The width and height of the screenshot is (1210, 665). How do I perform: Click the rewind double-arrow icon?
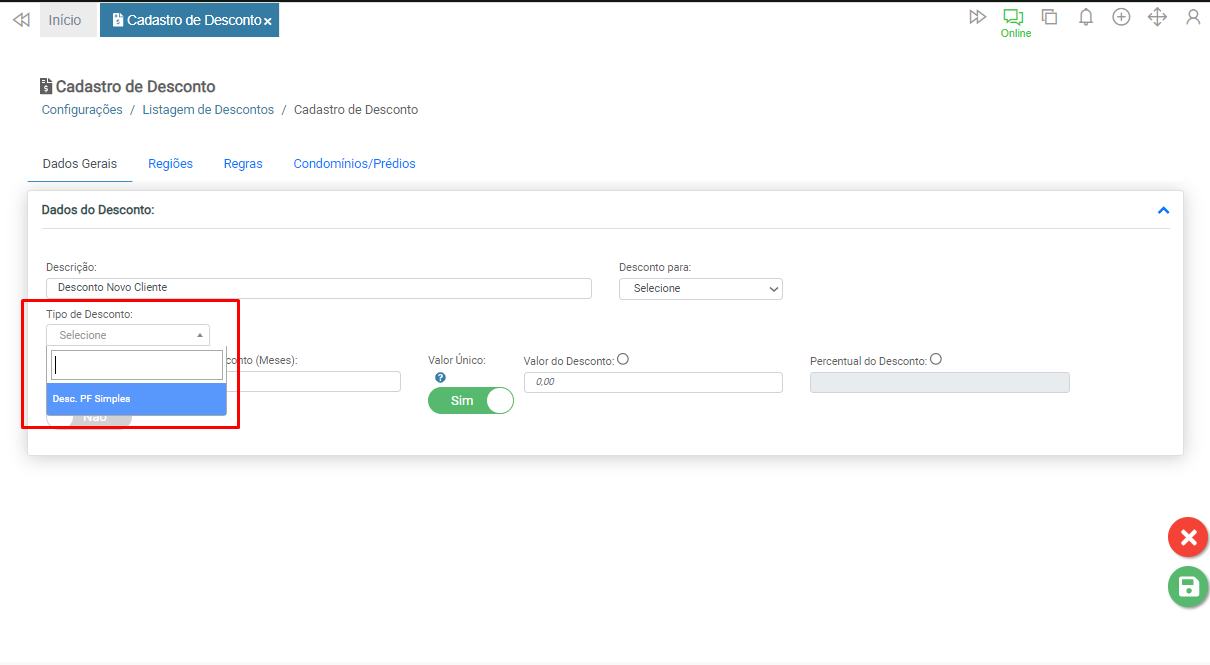click(x=21, y=20)
